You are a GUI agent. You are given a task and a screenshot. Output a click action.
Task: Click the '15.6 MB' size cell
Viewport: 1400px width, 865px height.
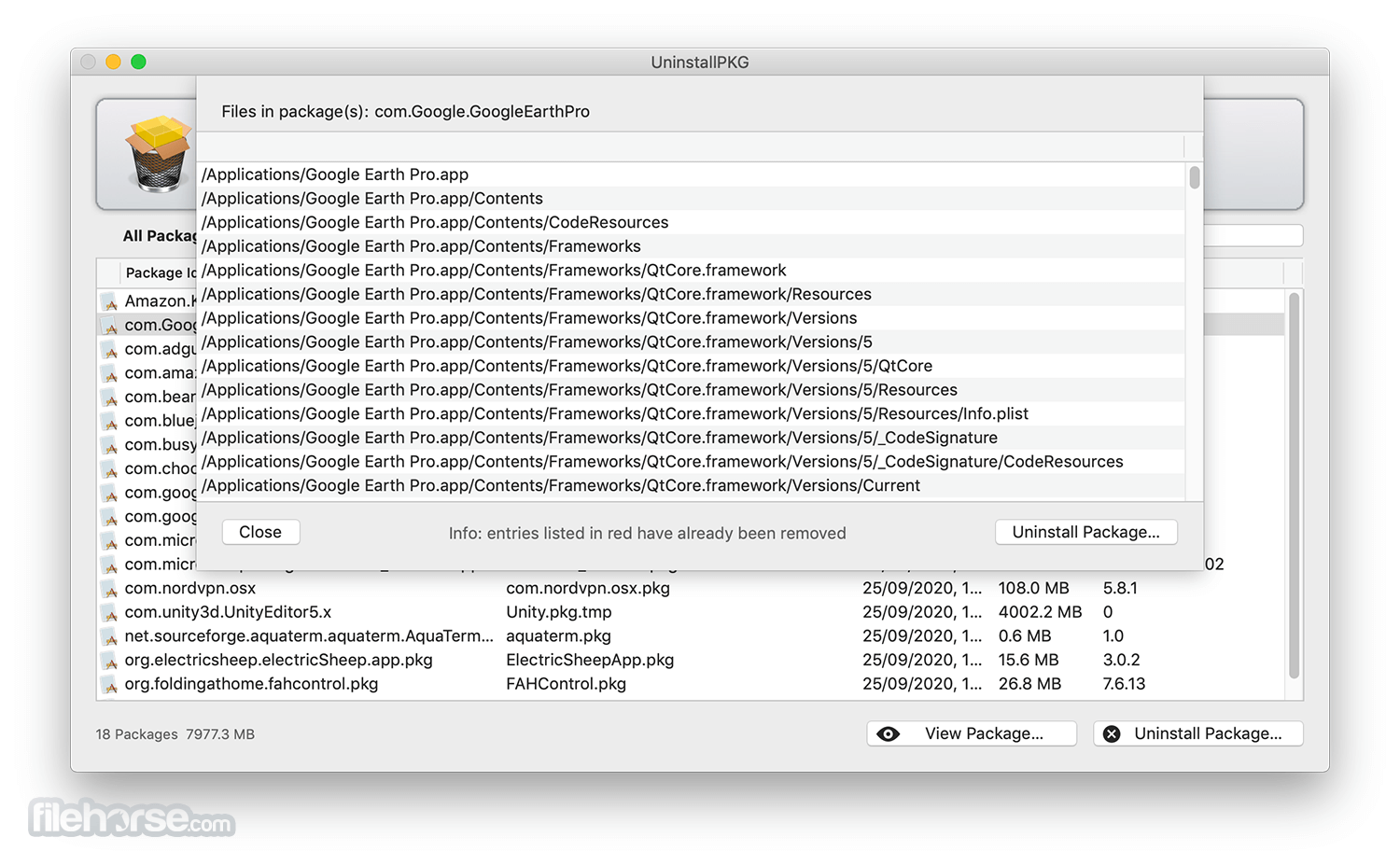point(1029,661)
